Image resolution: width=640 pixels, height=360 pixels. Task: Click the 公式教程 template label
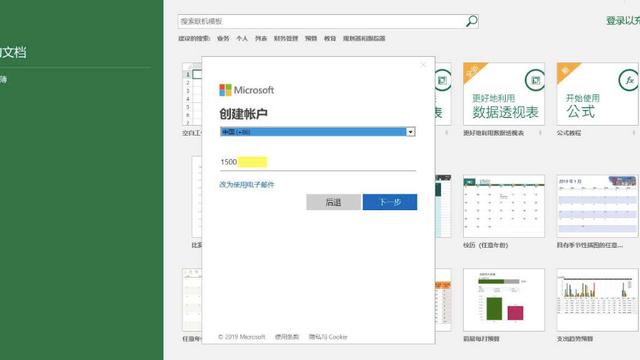pos(569,133)
